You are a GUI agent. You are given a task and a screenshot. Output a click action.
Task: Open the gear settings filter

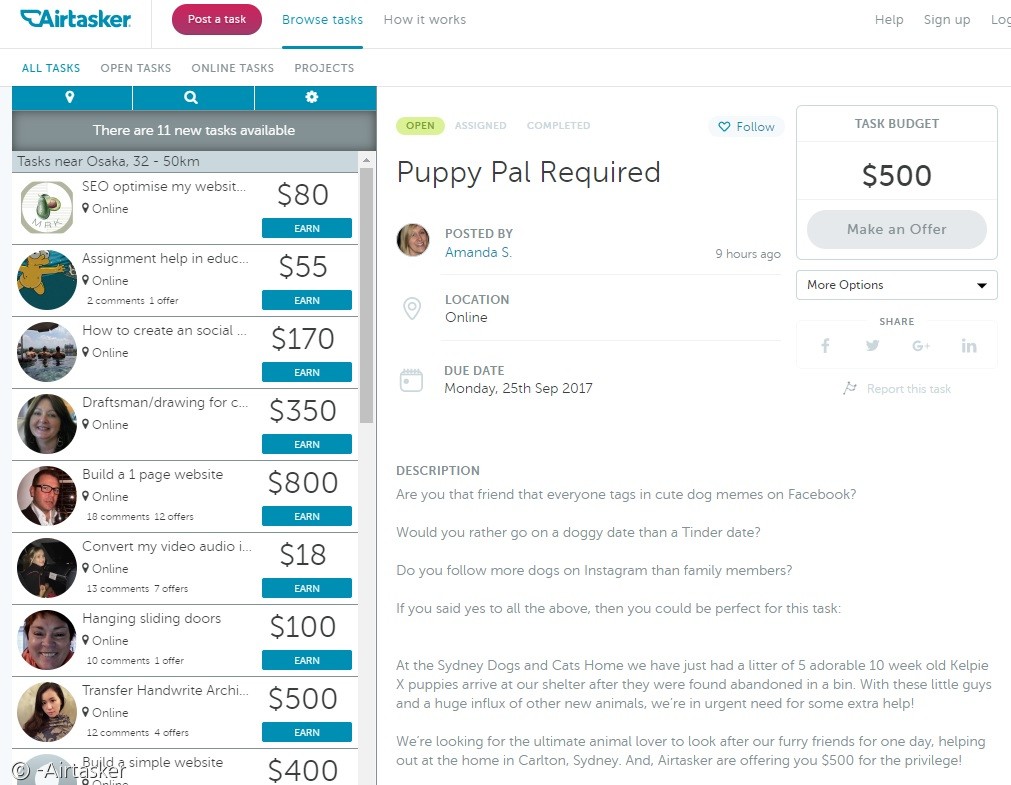point(312,97)
